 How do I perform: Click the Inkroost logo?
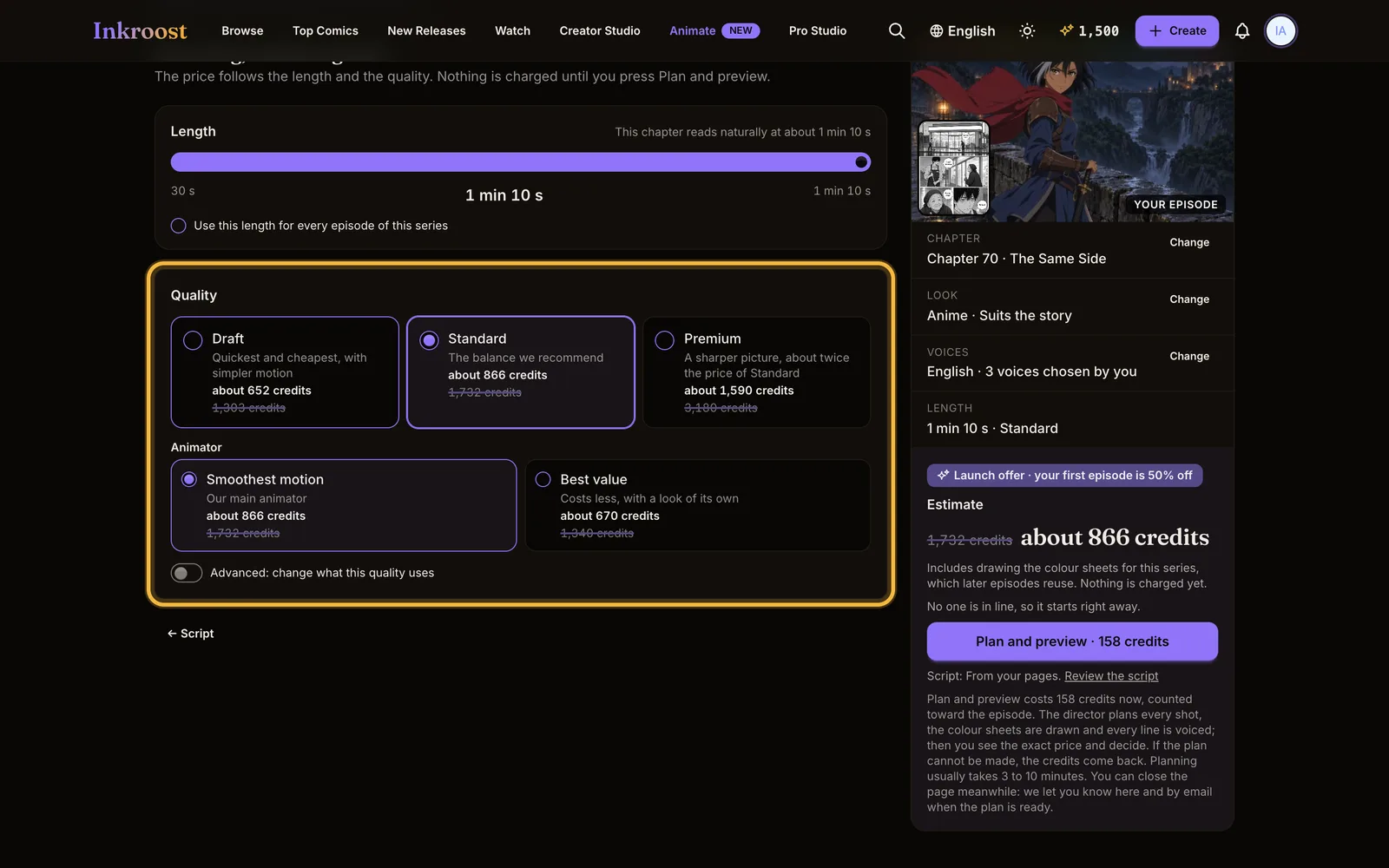tap(140, 30)
